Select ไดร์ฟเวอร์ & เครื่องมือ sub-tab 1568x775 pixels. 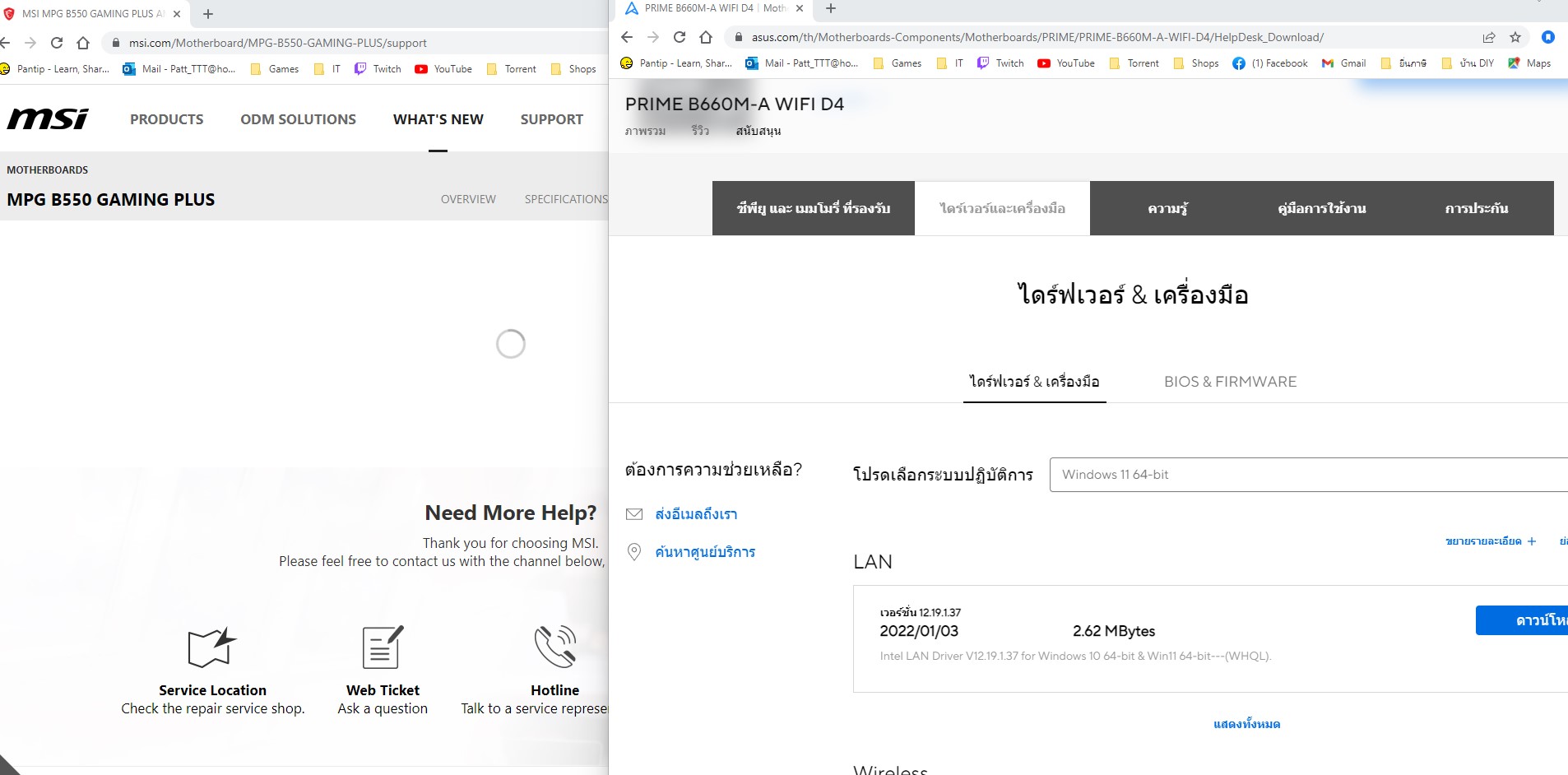click(1034, 382)
